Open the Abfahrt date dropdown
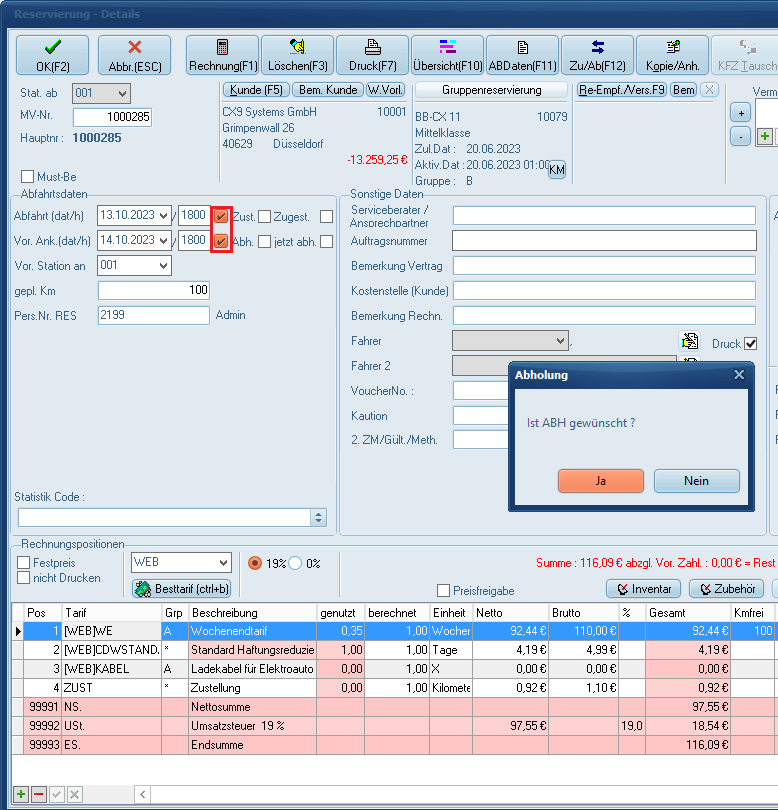Viewport: 778px width, 810px height. pyautogui.click(x=163, y=215)
